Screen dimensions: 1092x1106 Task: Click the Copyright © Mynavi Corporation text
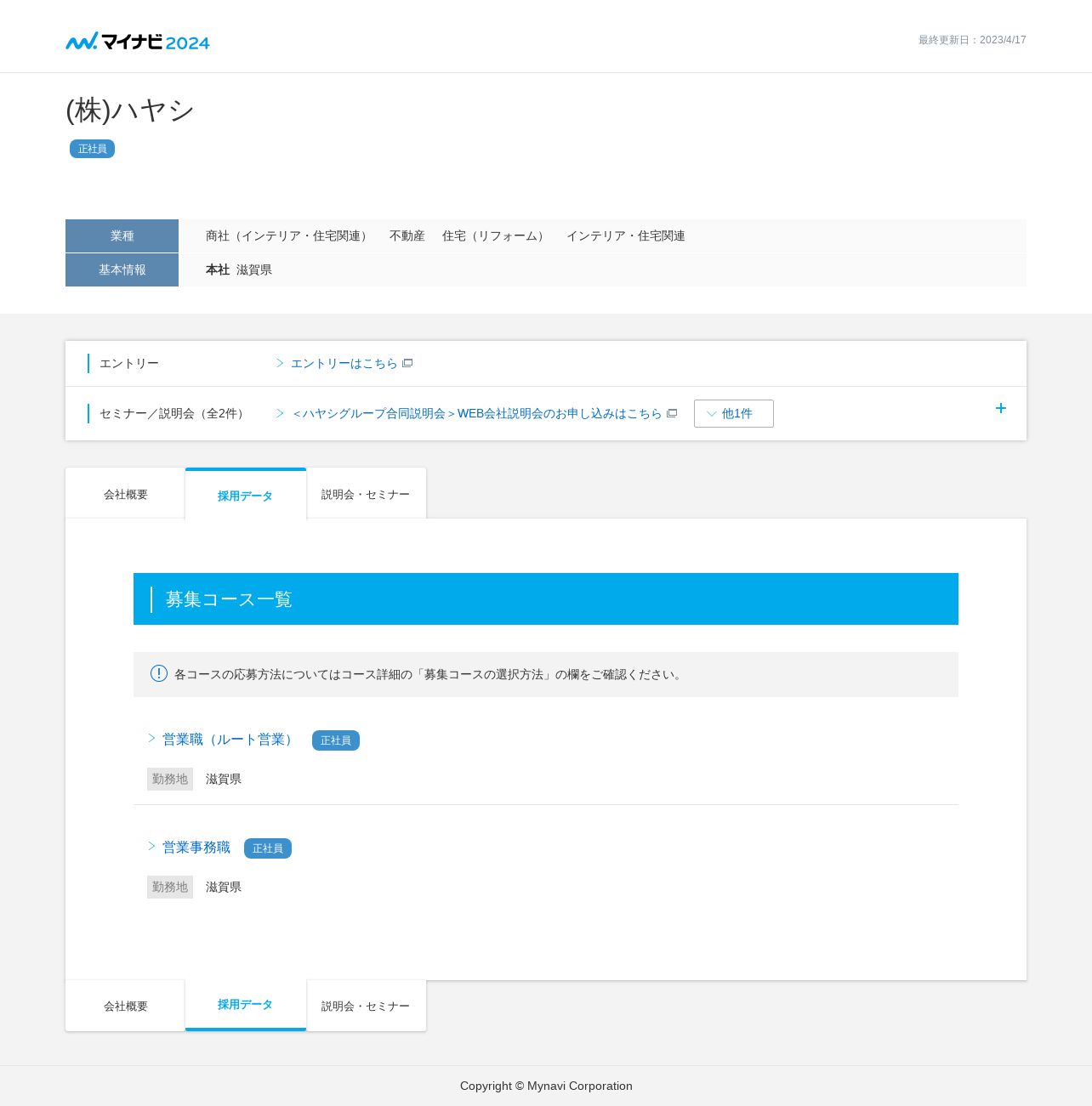546,1086
